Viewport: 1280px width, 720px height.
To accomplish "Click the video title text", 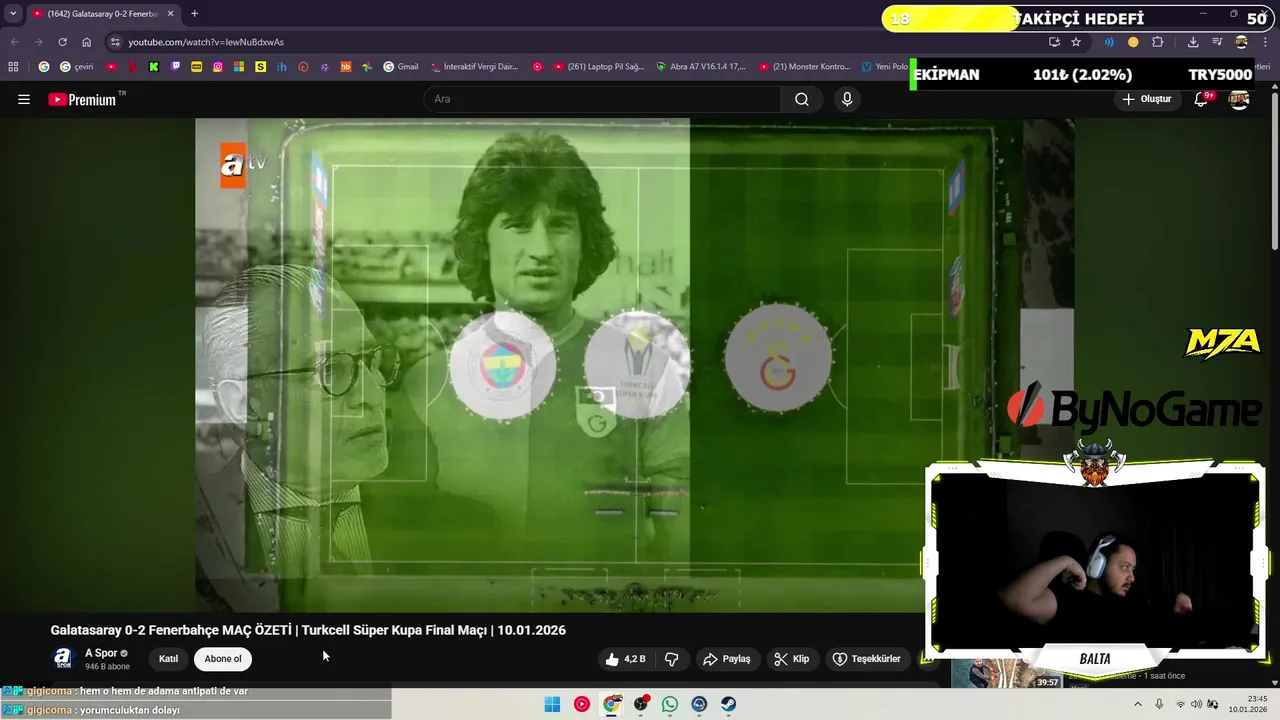I will tap(308, 630).
